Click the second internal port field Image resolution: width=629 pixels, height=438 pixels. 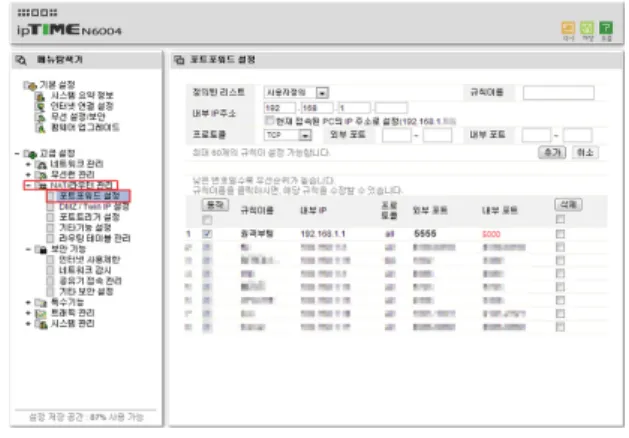pyautogui.click(x=577, y=136)
